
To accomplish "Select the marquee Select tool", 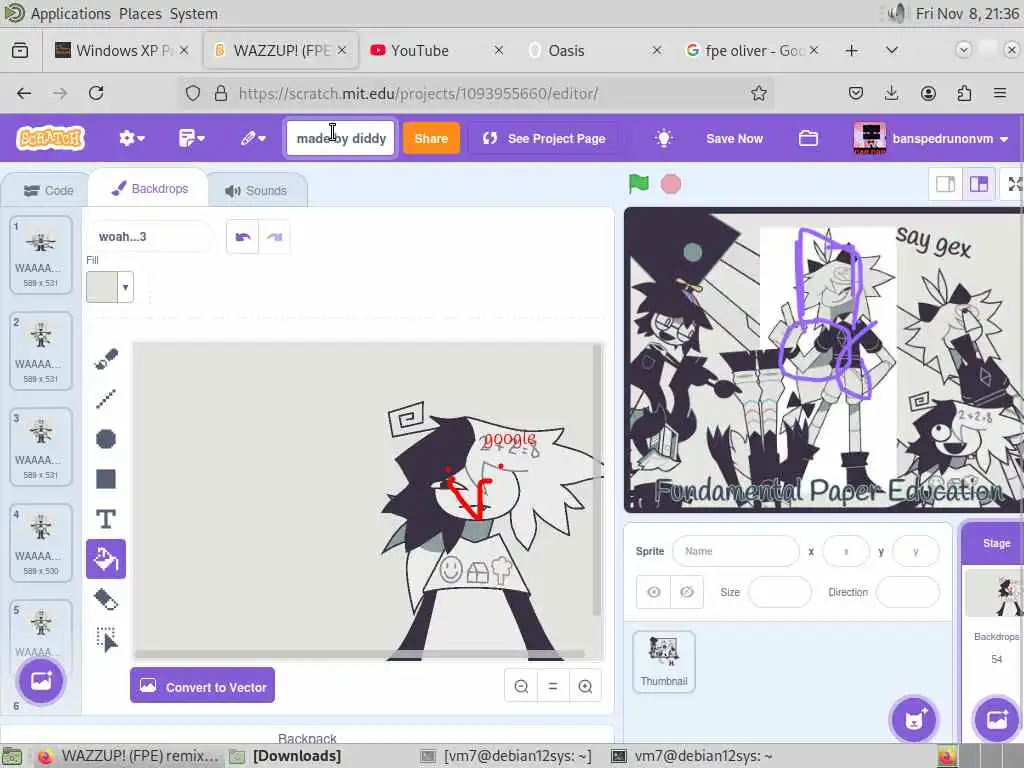I will point(106,639).
